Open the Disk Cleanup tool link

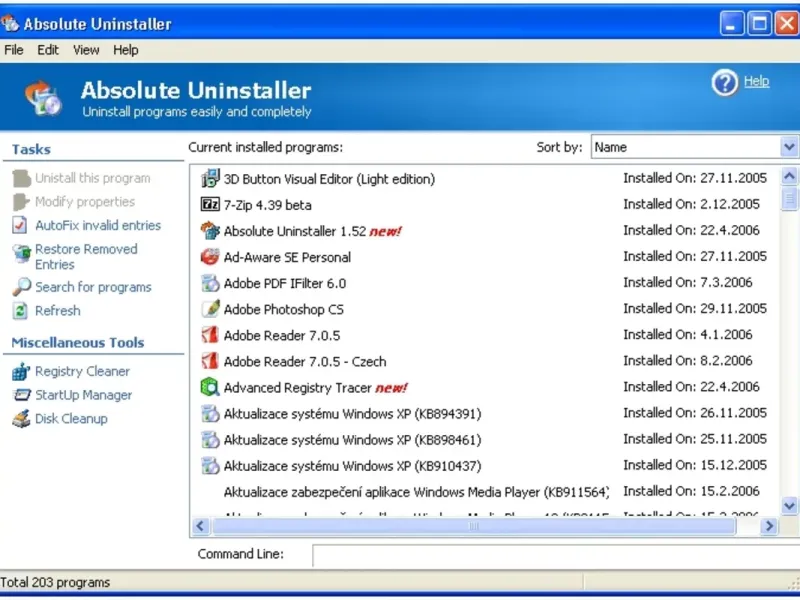point(71,418)
